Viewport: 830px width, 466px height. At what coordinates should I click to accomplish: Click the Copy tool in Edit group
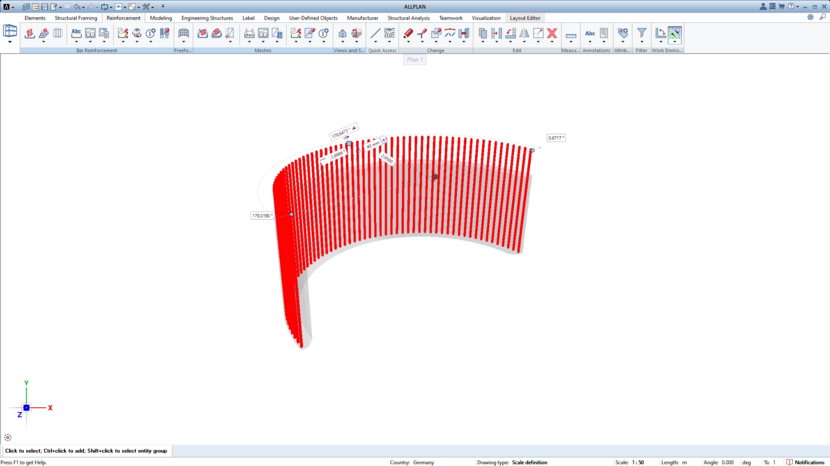(x=482, y=33)
